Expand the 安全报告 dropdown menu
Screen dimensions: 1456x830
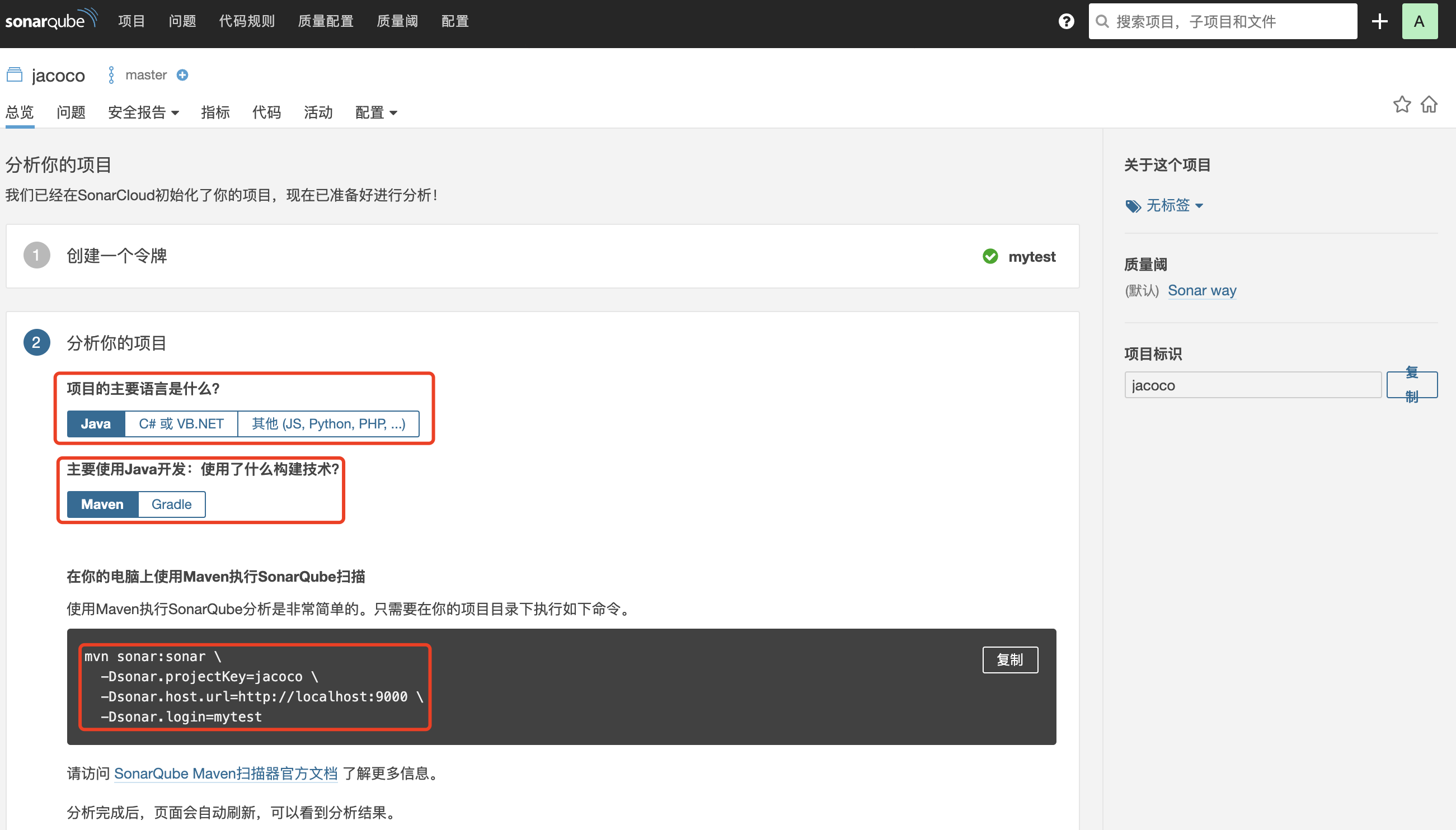[143, 112]
